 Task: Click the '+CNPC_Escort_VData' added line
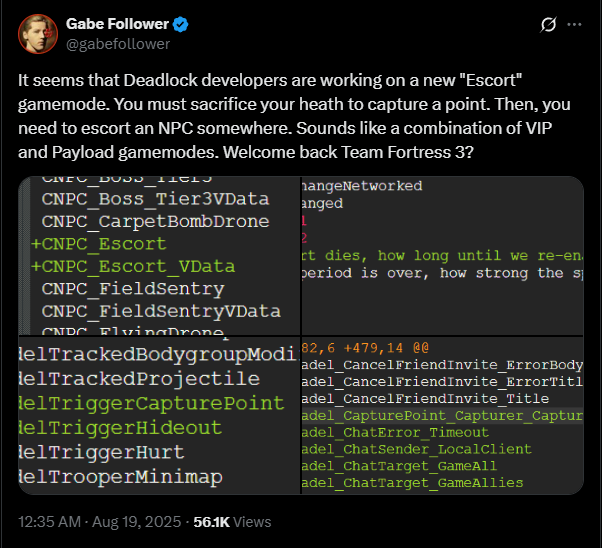pos(132,267)
